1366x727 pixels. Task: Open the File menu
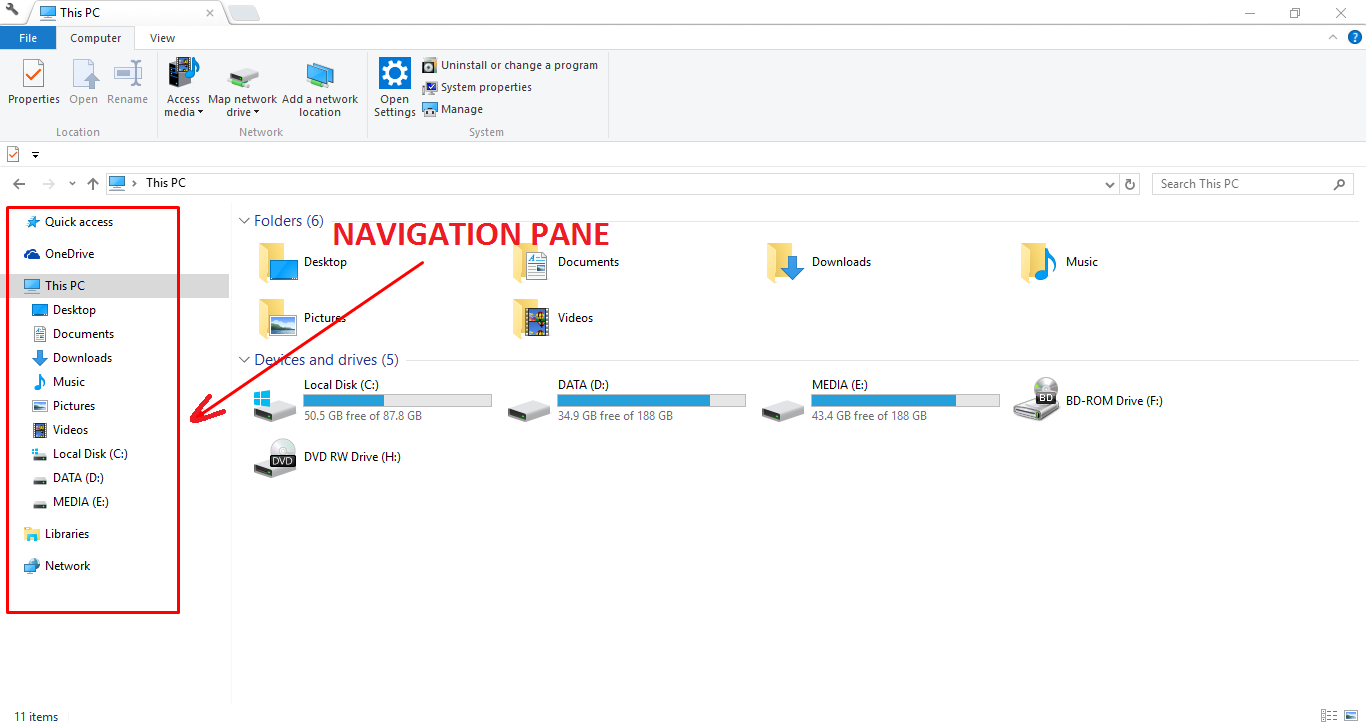[28, 37]
